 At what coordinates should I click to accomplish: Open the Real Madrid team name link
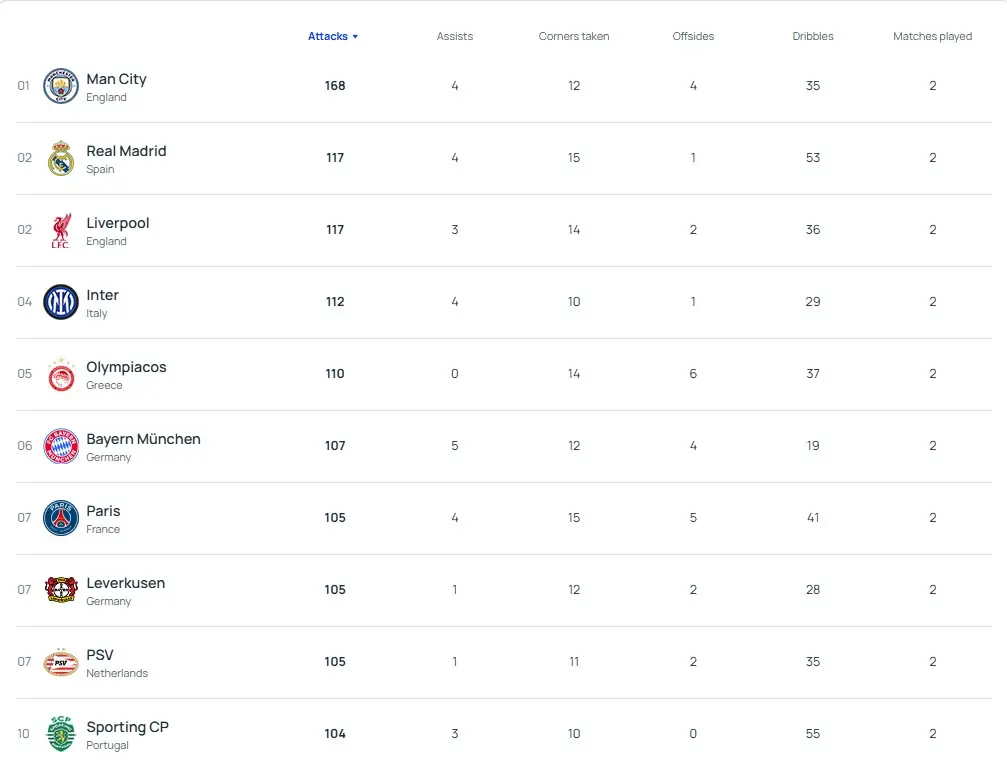click(126, 151)
